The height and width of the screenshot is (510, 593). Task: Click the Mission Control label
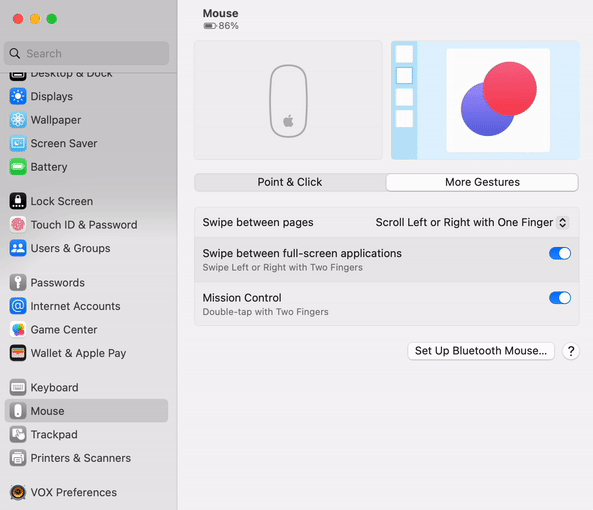point(242,298)
